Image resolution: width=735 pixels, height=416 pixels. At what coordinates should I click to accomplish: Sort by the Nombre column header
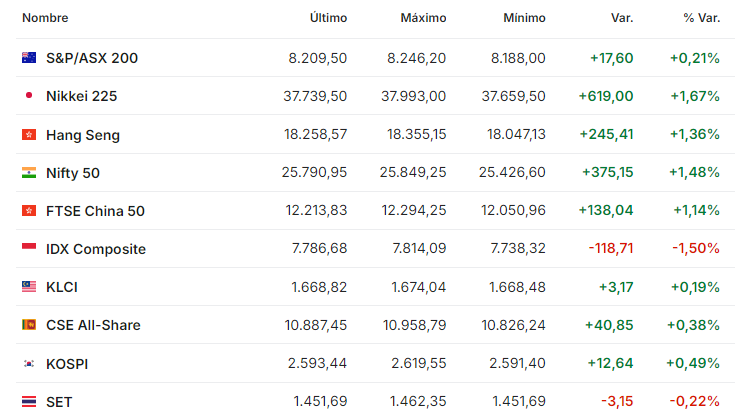[x=45, y=18]
